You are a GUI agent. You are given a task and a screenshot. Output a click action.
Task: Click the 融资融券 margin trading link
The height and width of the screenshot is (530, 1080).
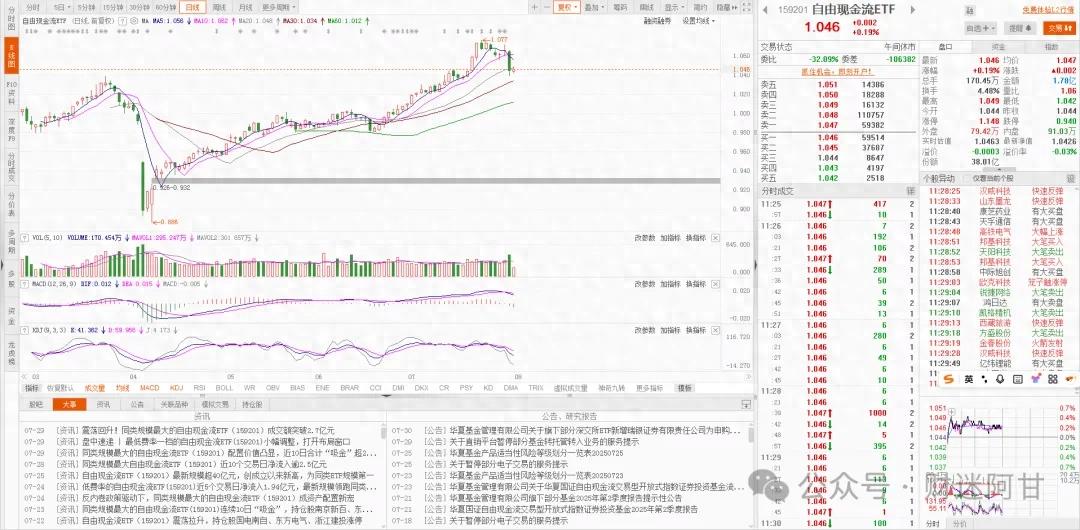(657, 21)
